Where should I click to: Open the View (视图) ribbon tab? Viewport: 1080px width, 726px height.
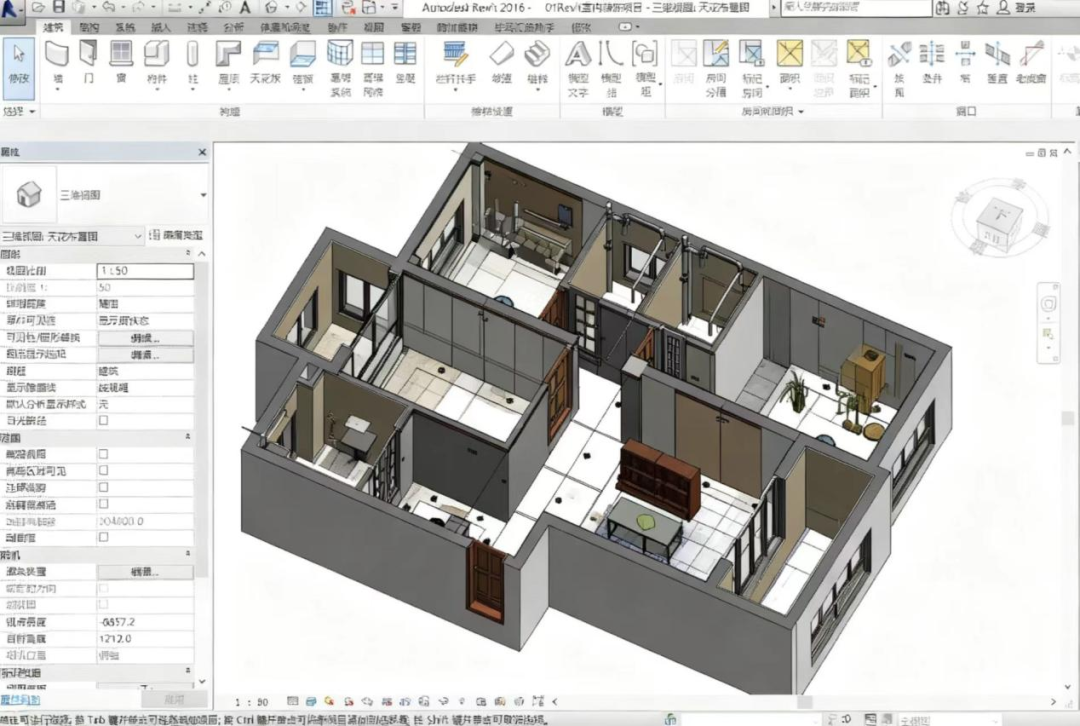pyautogui.click(x=374, y=27)
